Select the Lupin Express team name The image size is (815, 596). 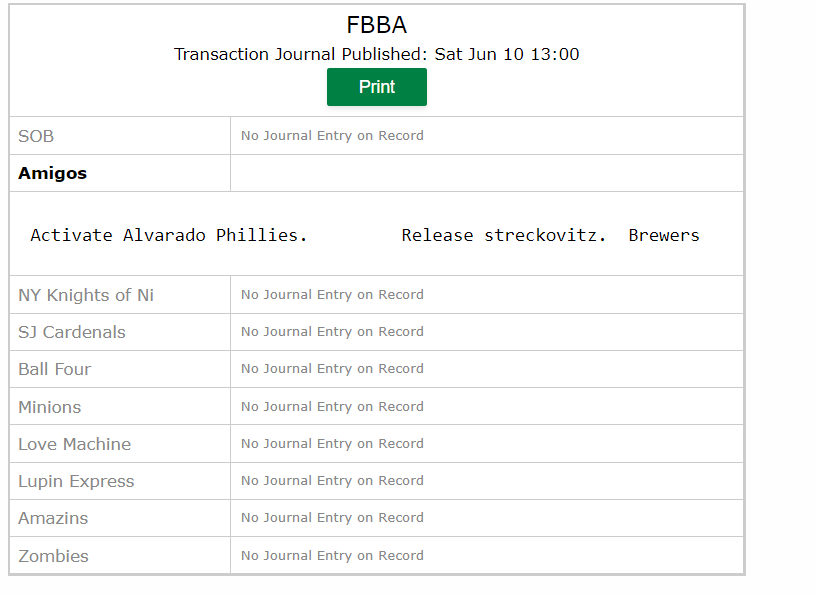[76, 481]
